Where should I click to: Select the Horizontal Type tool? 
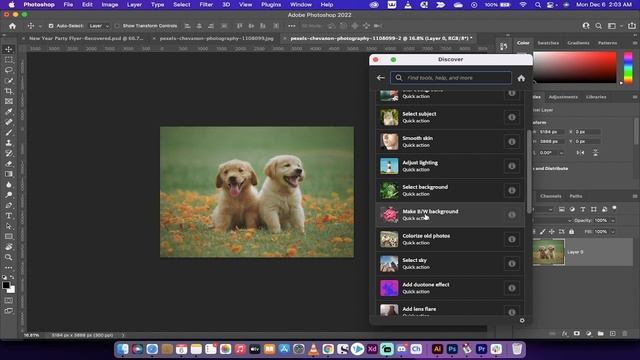click(9, 216)
